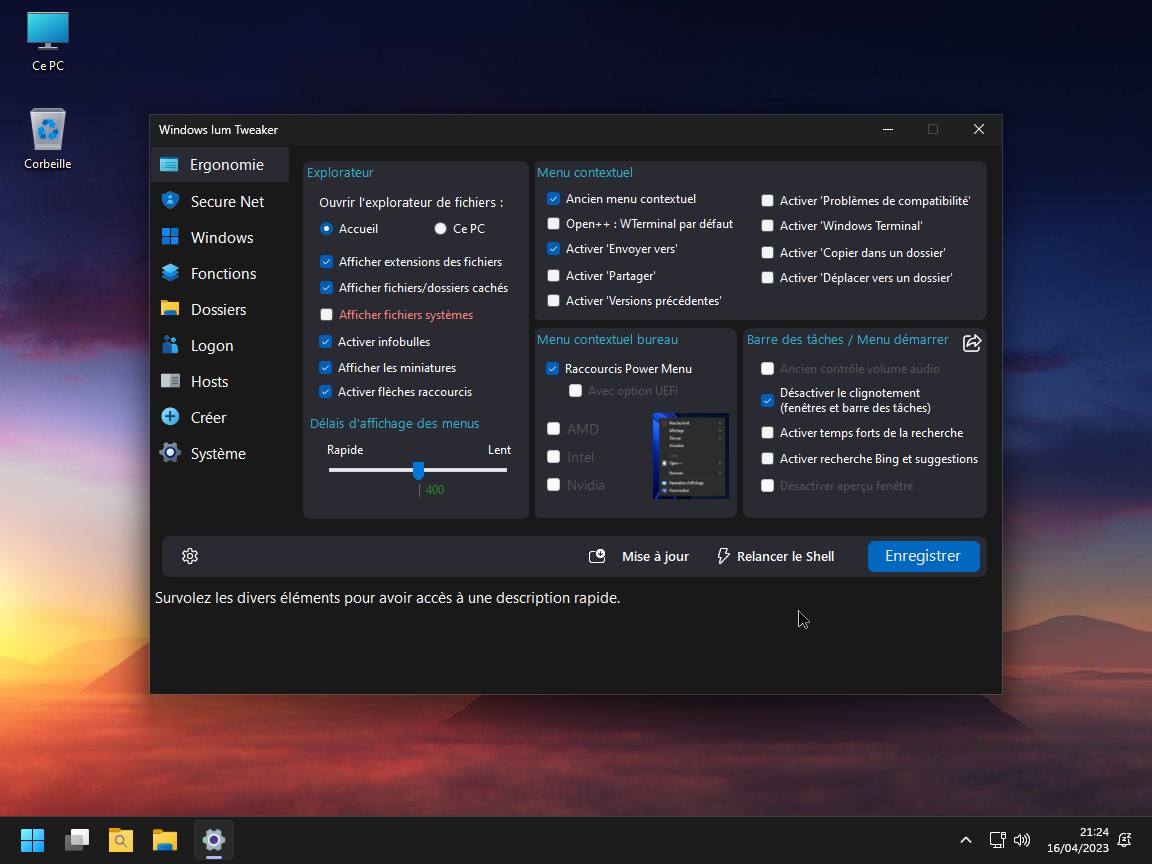
Task: Open the Dossiers section
Action: click(x=220, y=309)
